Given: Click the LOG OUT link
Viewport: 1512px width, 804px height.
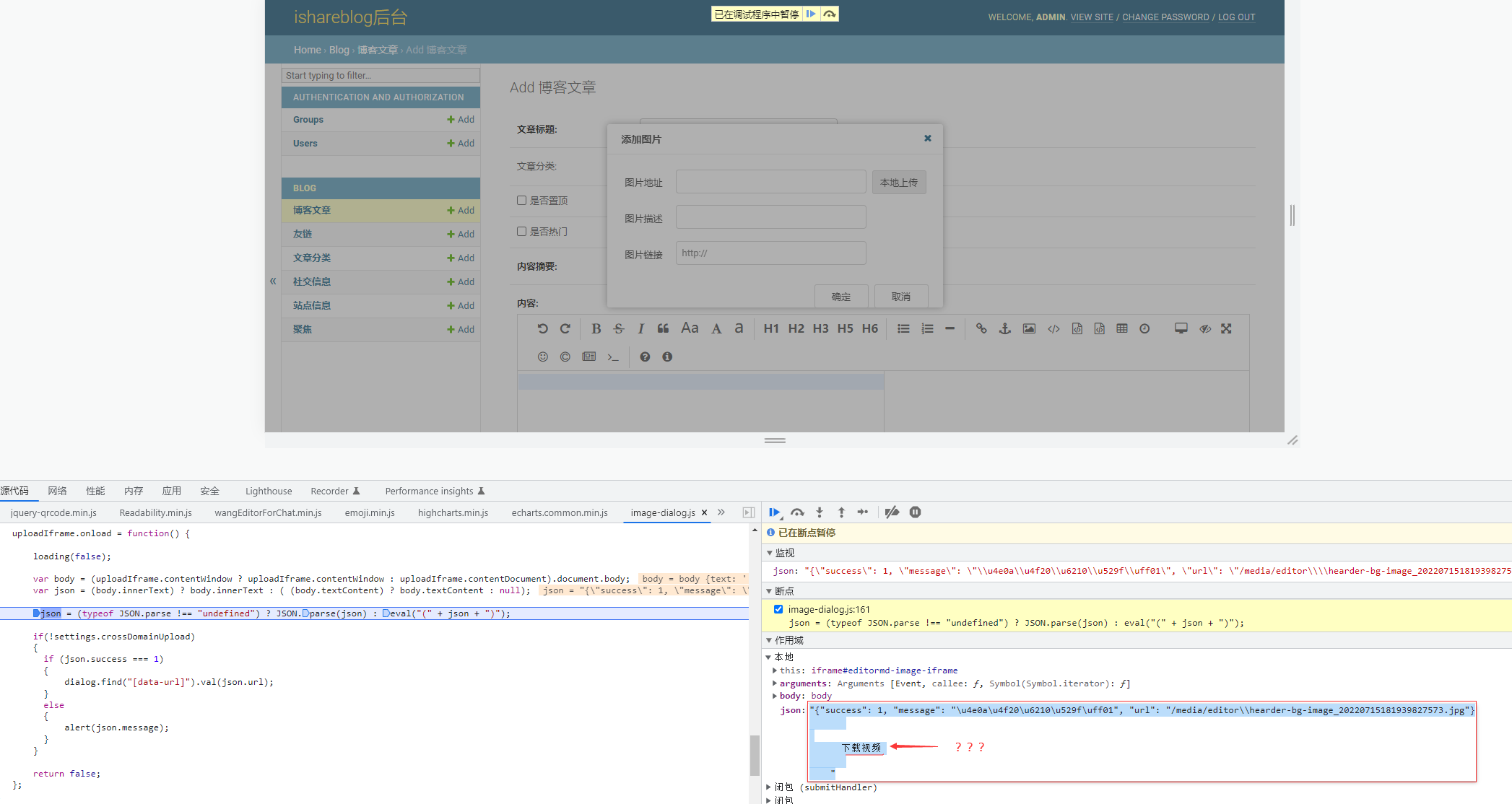Looking at the screenshot, I should (x=1236, y=17).
